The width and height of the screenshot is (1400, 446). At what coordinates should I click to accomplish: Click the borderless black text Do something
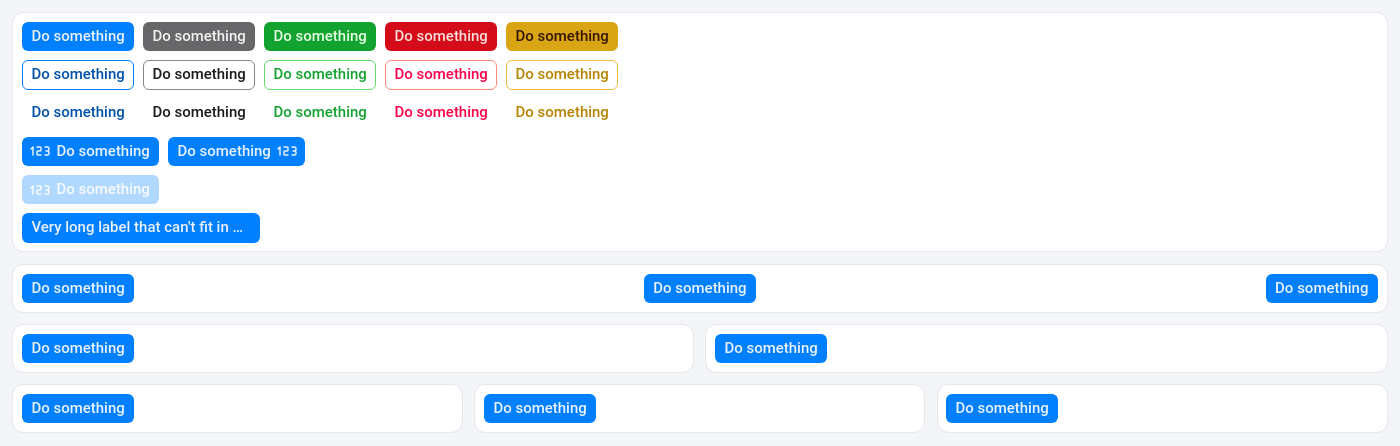click(199, 112)
